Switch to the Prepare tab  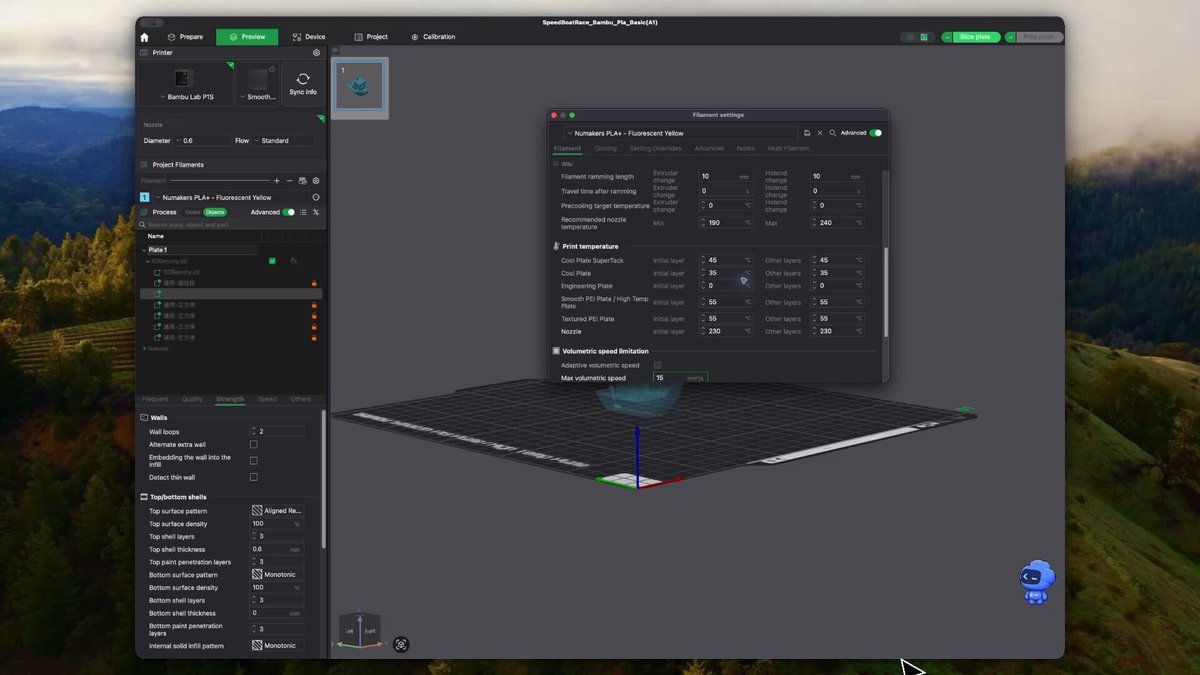185,37
